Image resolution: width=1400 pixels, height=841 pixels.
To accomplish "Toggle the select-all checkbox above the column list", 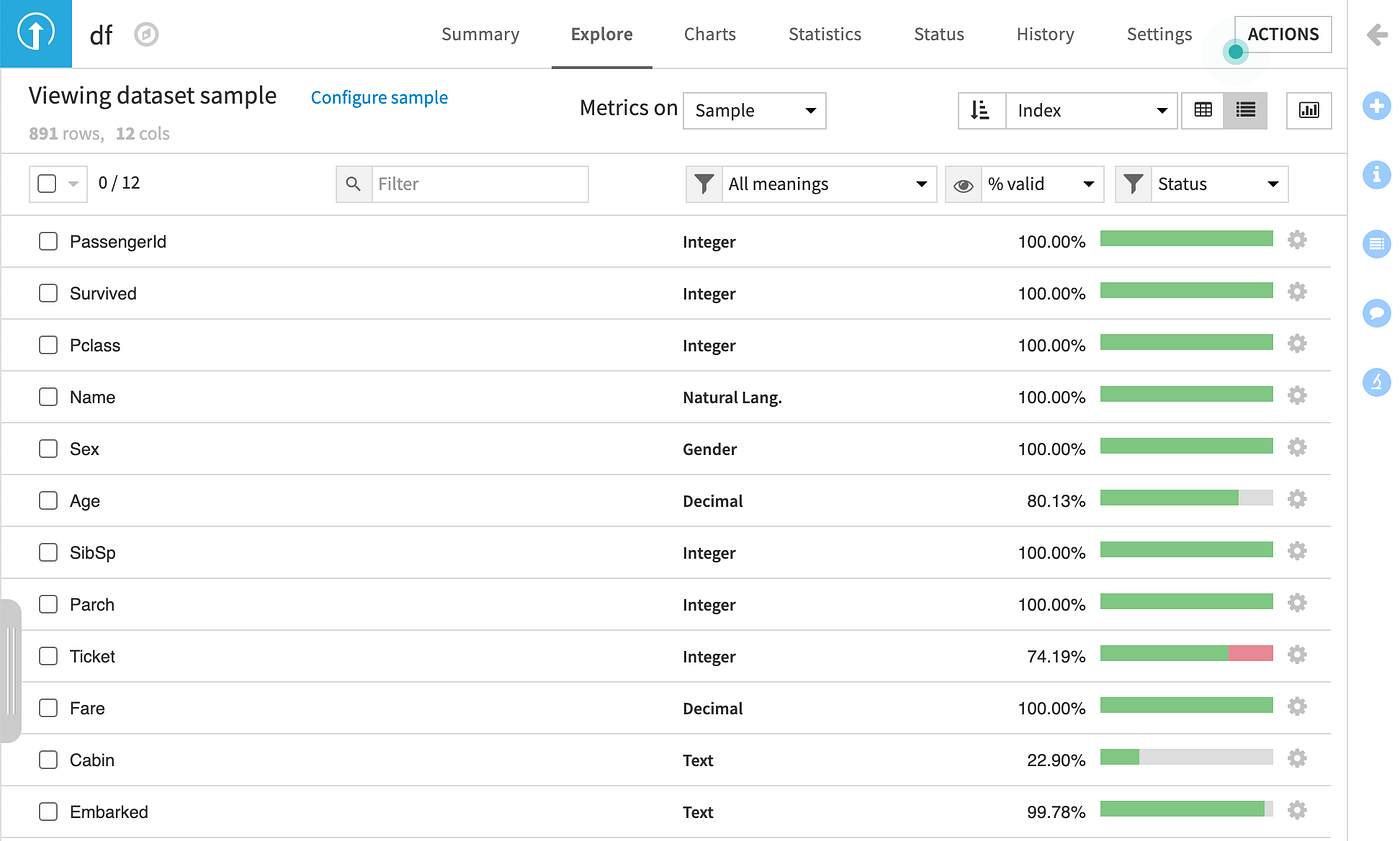I will click(x=44, y=183).
